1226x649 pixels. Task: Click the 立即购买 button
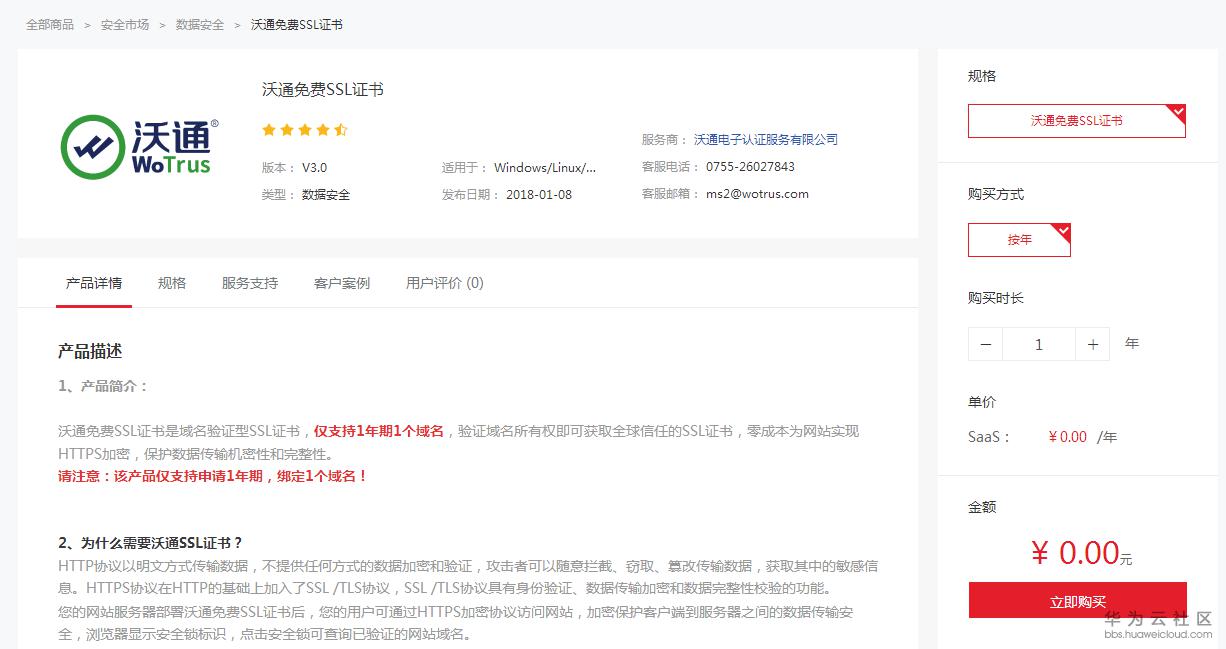(1076, 598)
